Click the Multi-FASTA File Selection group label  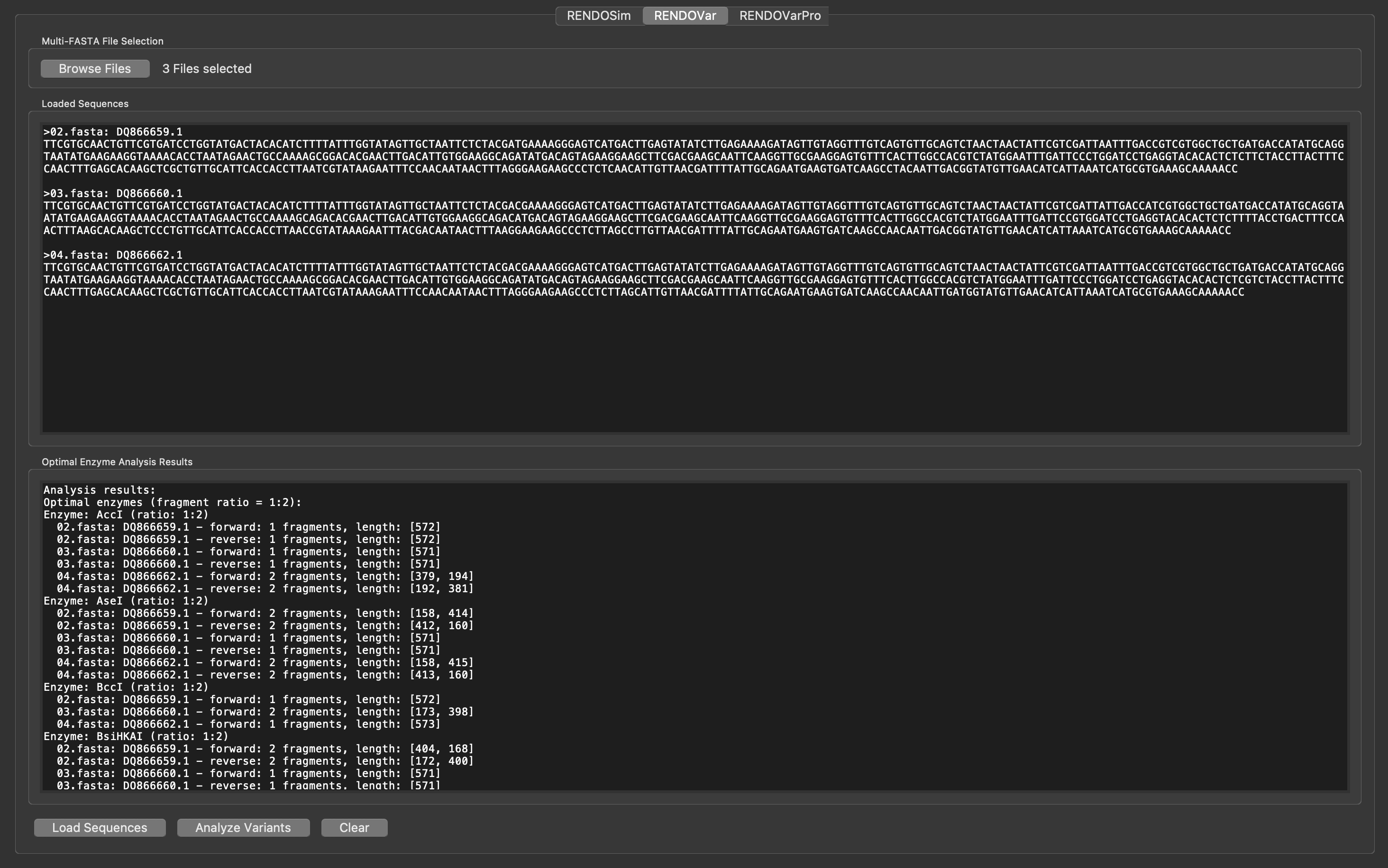pyautogui.click(x=102, y=41)
